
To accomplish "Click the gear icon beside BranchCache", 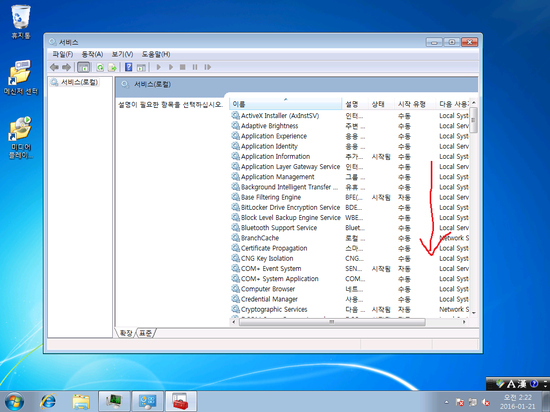I will (235, 238).
